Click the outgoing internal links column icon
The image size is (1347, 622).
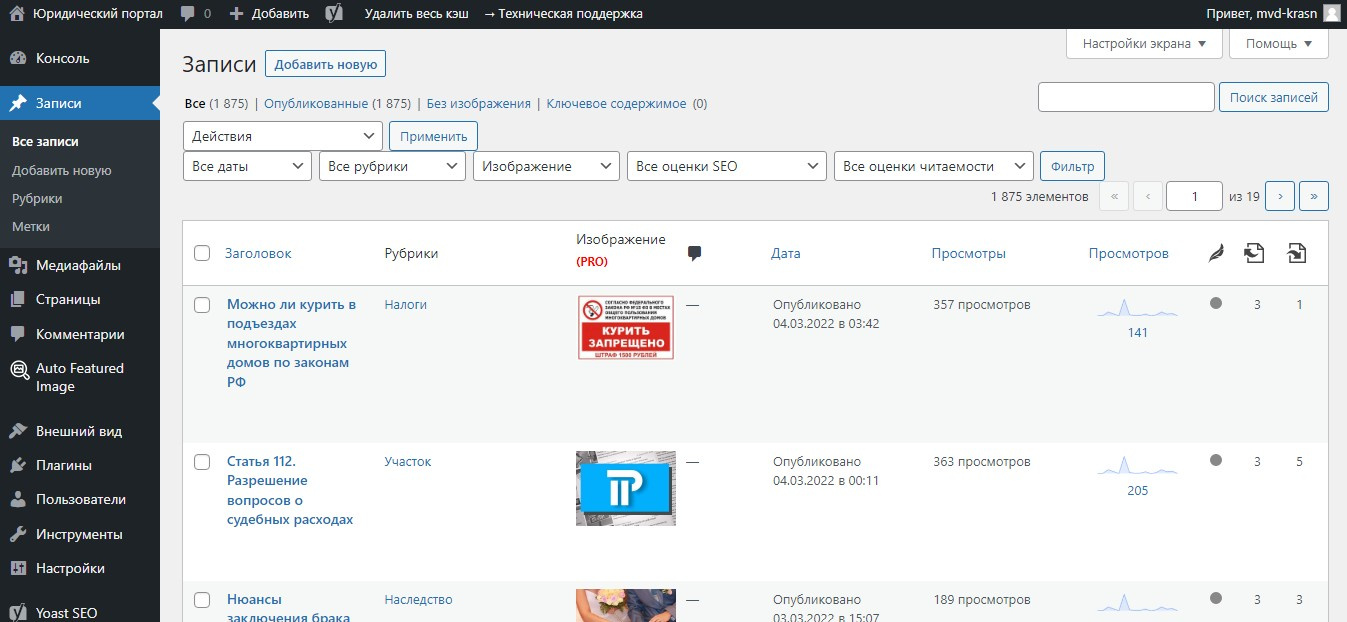coord(1254,253)
